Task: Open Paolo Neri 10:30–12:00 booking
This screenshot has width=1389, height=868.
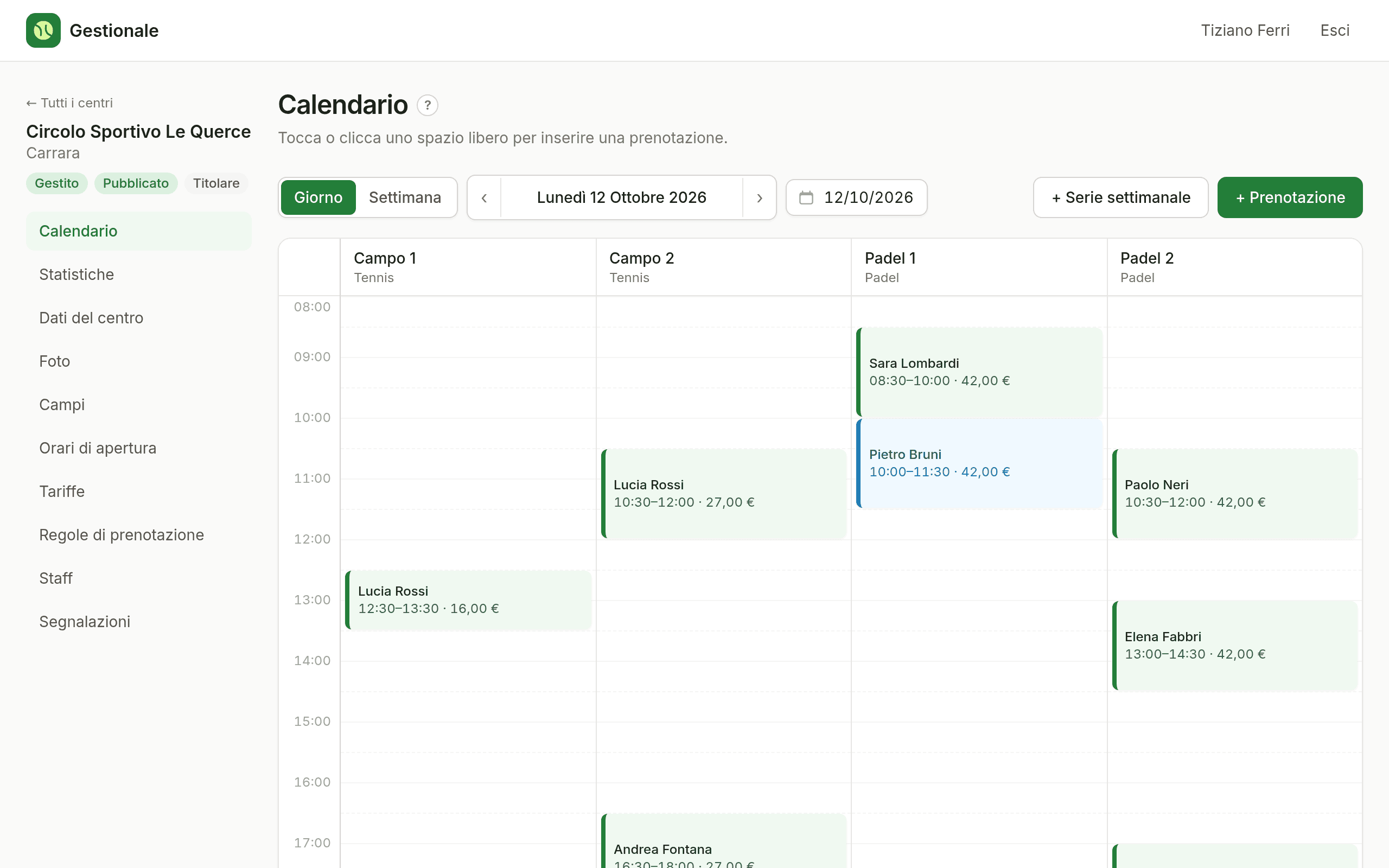Action: coord(1234,494)
